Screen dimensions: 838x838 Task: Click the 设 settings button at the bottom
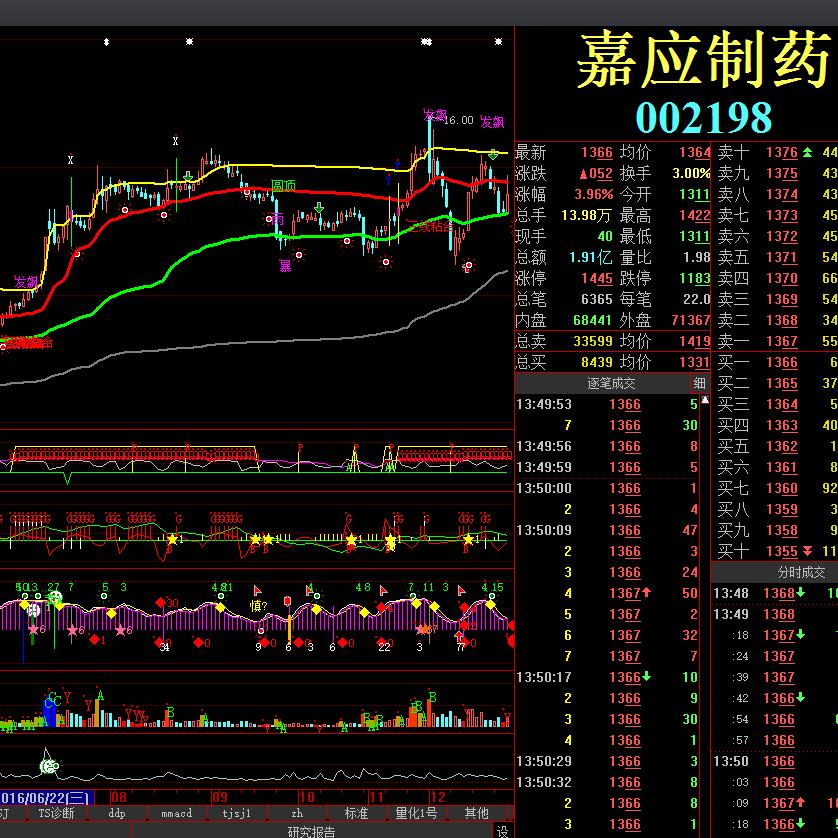pyautogui.click(x=502, y=831)
